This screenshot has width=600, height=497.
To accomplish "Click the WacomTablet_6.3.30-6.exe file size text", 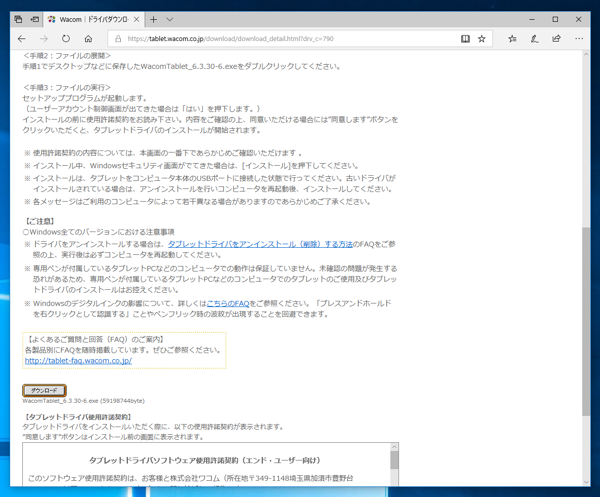I will point(83,401).
